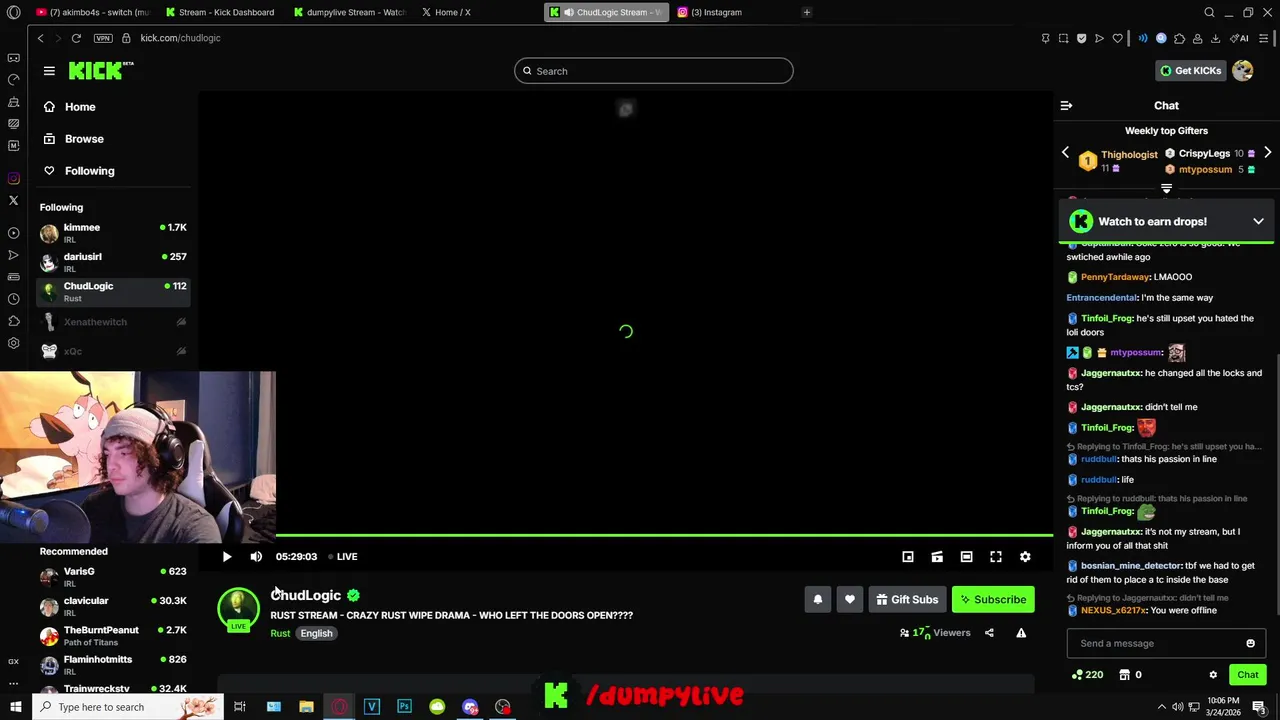Open chat settings gear
Image resolution: width=1280 pixels, height=720 pixels.
click(x=1213, y=675)
